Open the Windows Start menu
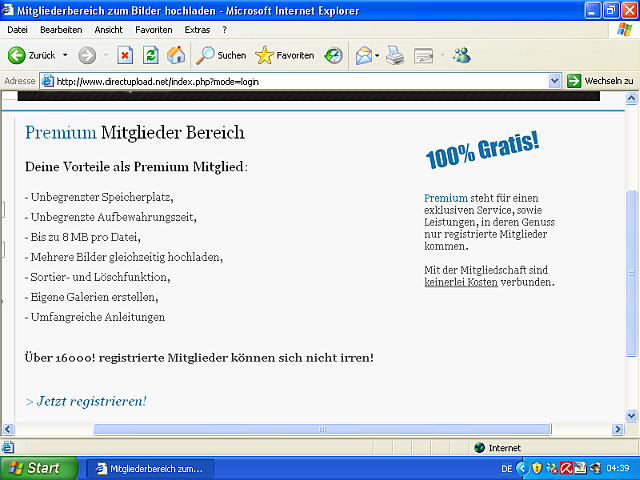Viewport: 640px width, 480px height. click(x=35, y=468)
